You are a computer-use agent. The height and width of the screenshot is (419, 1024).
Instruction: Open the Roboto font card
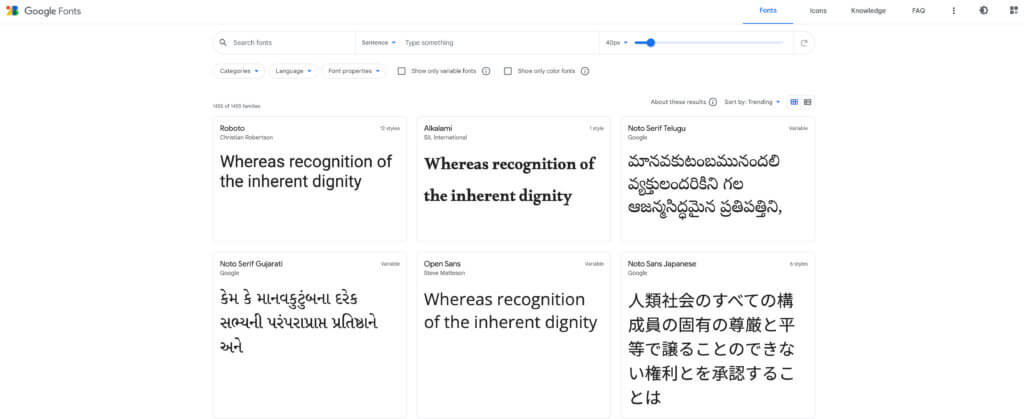[x=309, y=178]
